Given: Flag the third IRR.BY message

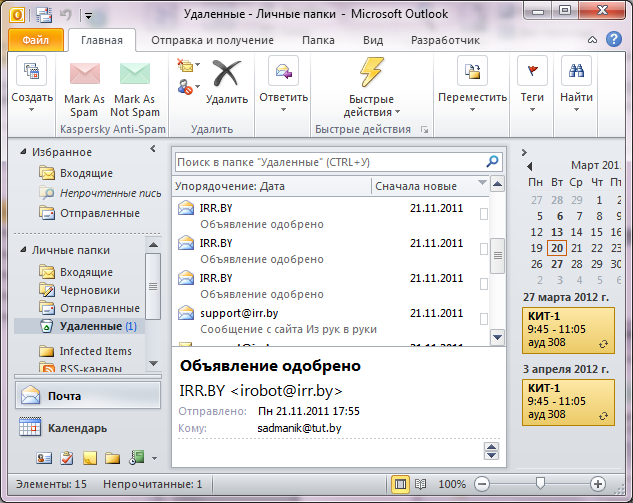Looking at the screenshot, I should [483, 284].
